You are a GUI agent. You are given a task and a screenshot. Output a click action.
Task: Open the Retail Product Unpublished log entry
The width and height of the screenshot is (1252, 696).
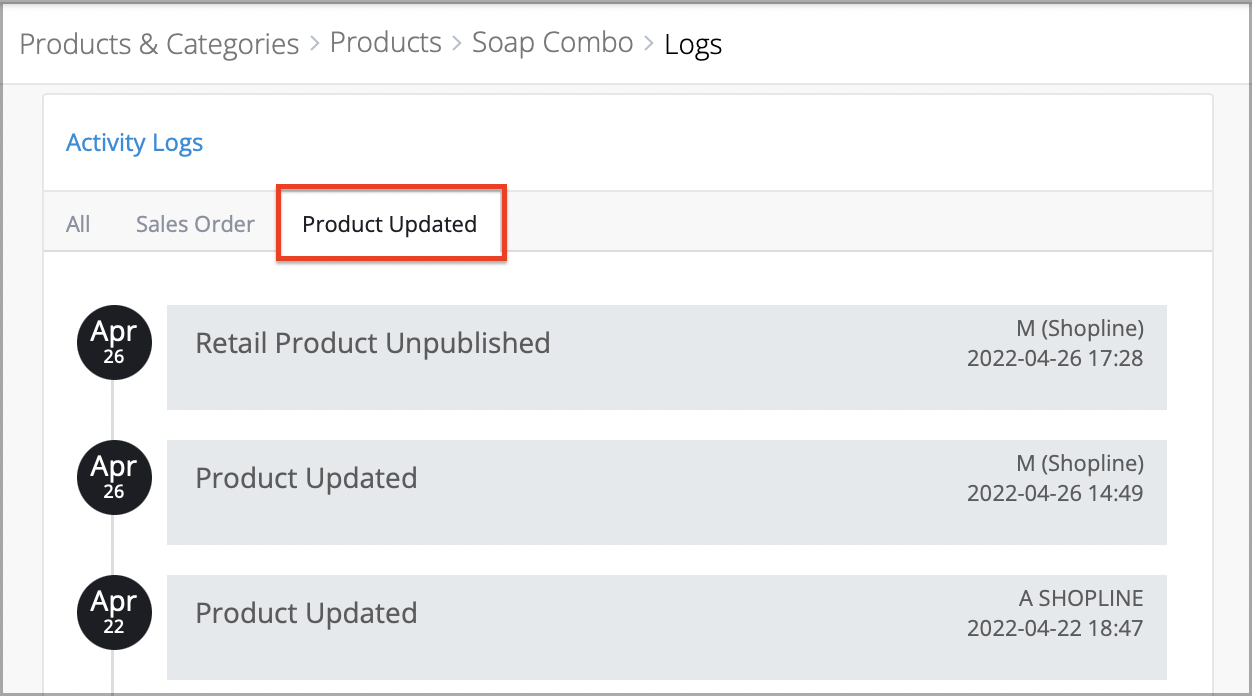(666, 357)
